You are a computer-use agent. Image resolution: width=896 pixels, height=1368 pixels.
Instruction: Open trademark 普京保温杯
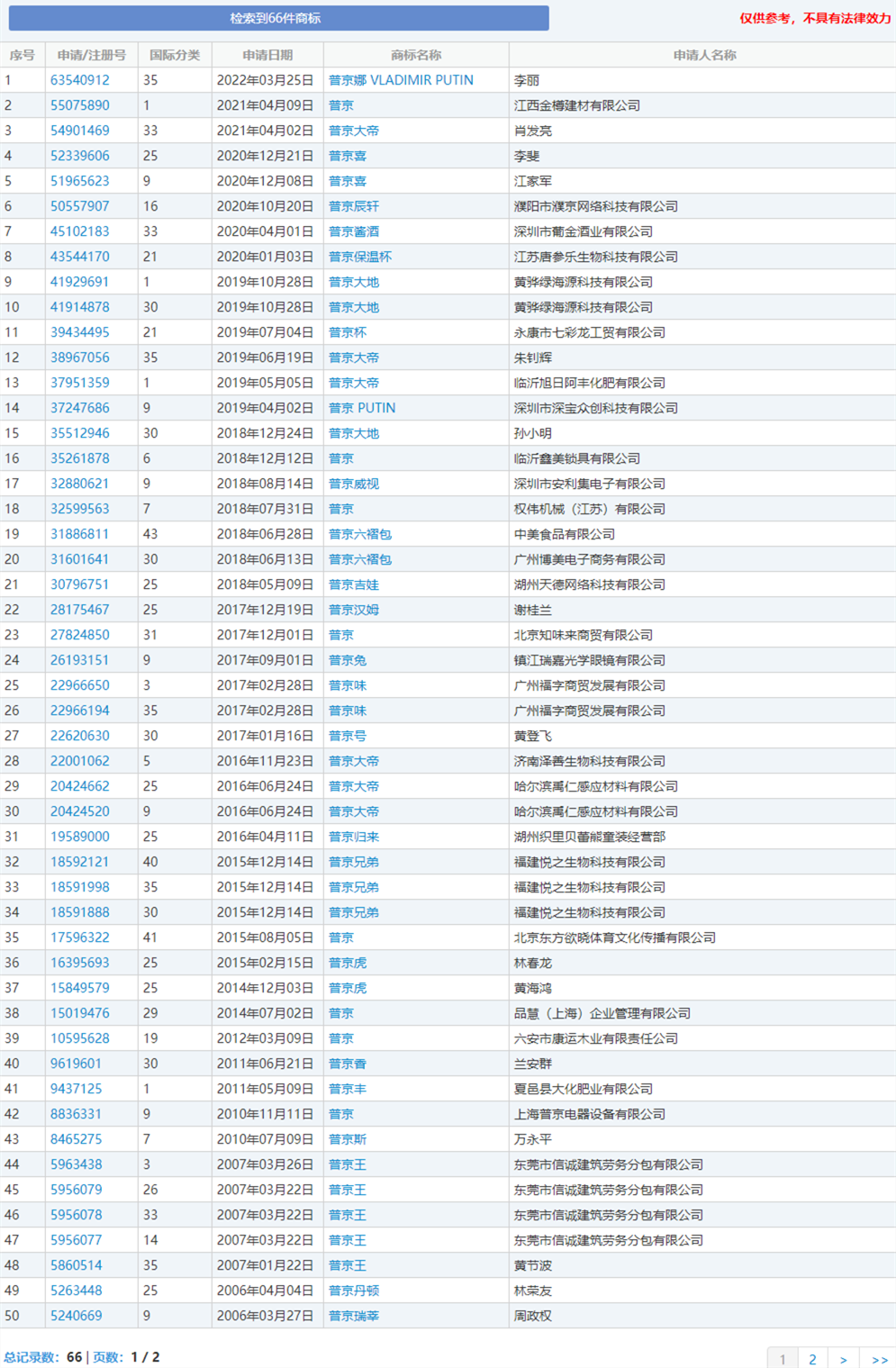(x=355, y=256)
